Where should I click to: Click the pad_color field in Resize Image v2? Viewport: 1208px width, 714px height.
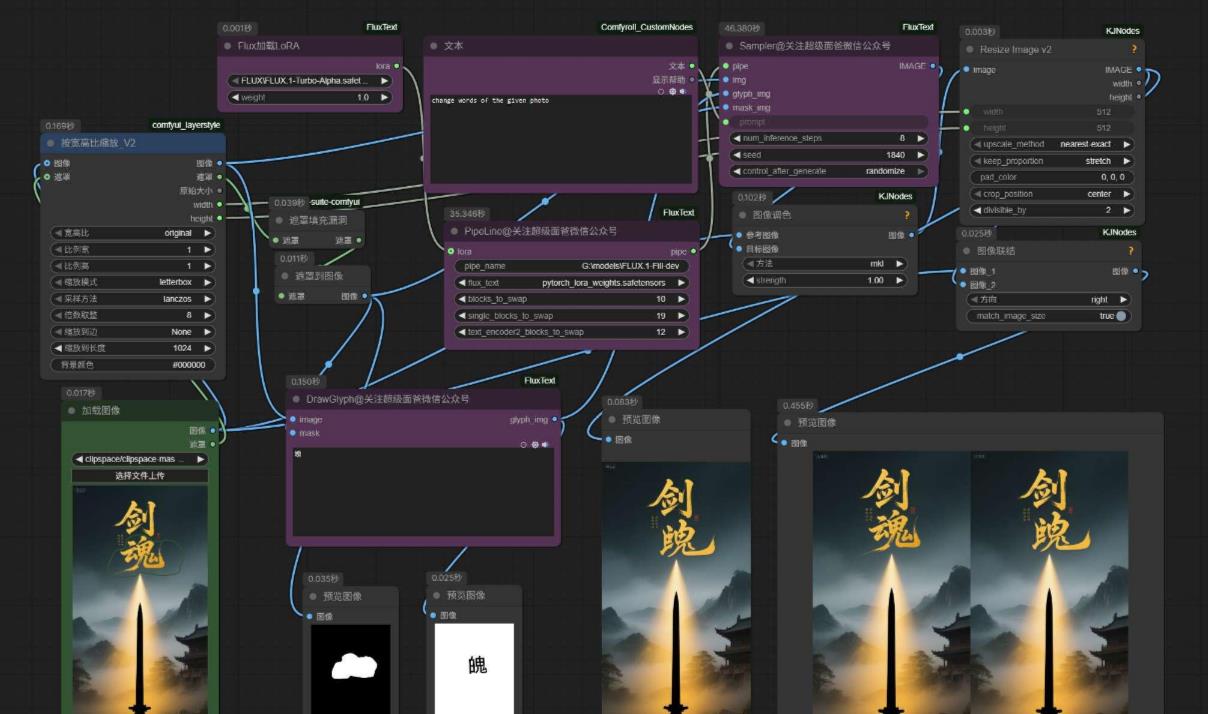point(1051,177)
